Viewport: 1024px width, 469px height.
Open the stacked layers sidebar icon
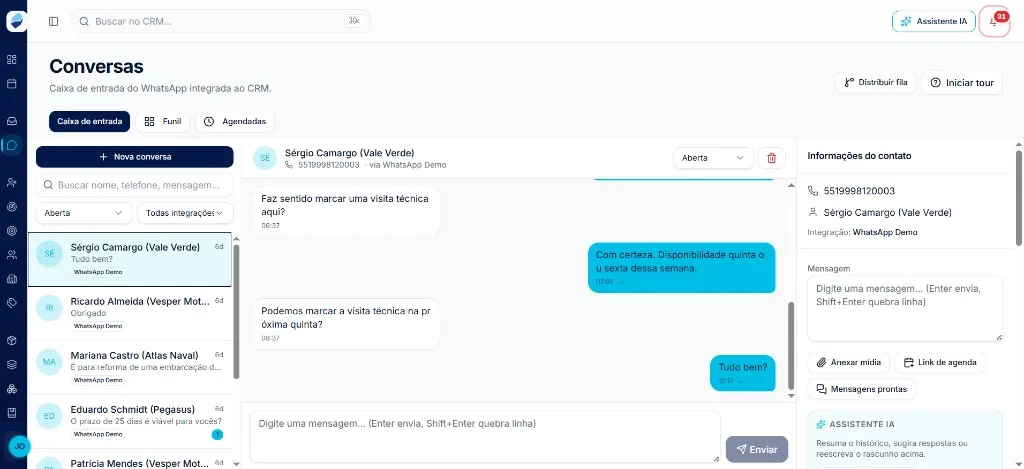(11, 364)
